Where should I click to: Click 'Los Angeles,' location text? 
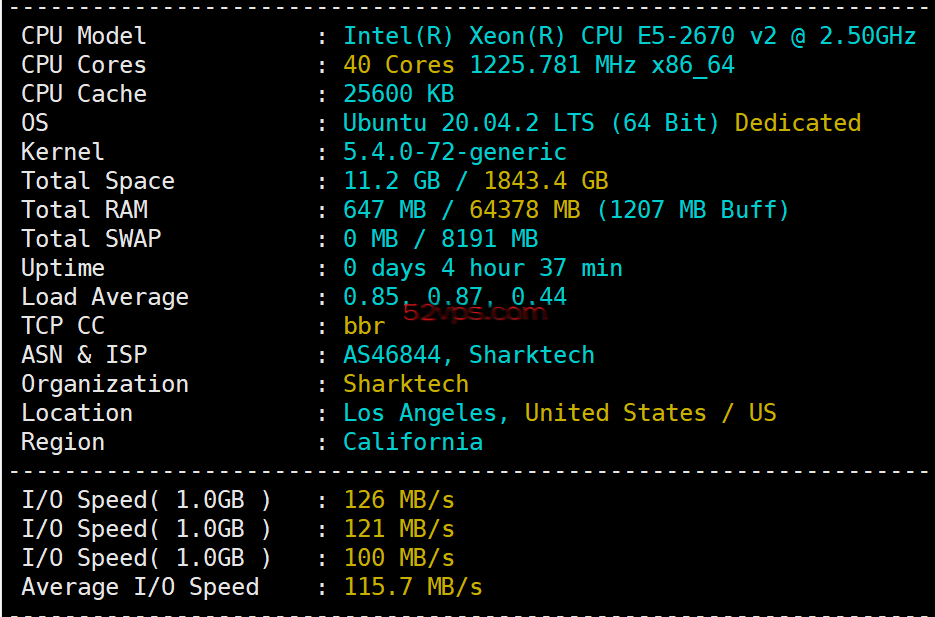click(426, 413)
